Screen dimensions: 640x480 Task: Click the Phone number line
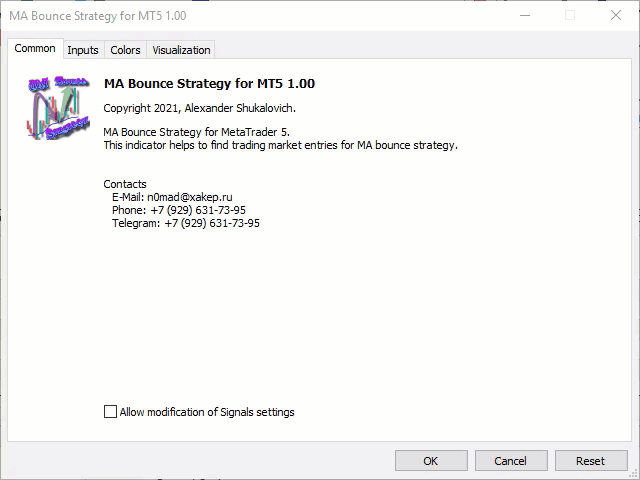[179, 210]
